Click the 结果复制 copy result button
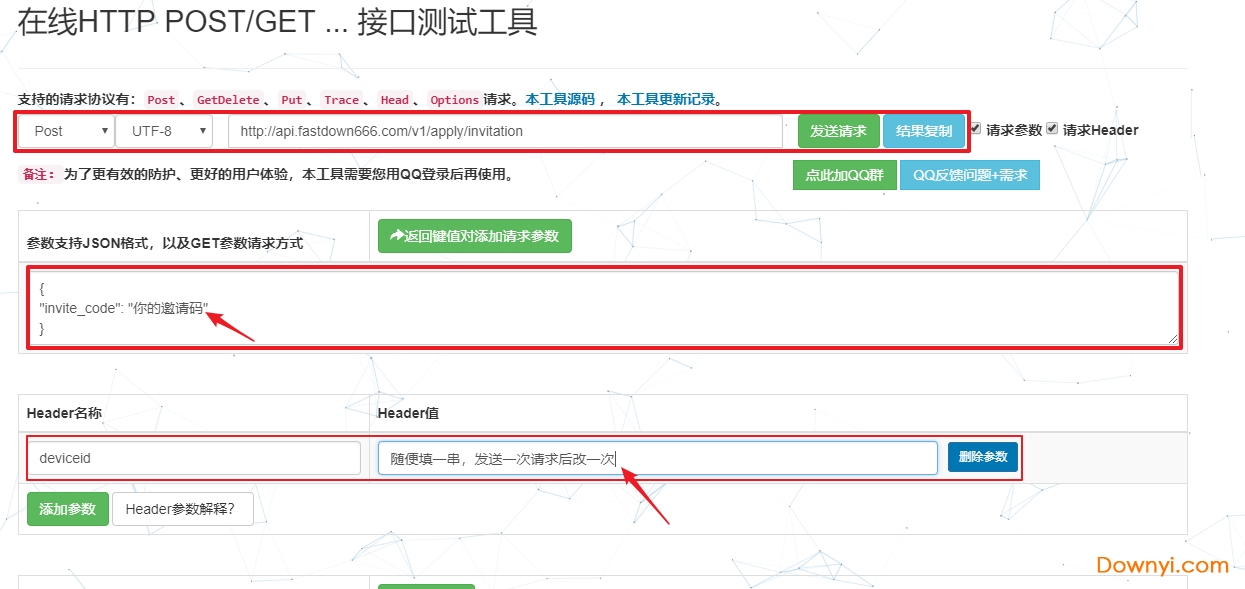Viewport: 1245px width, 589px height. (923, 130)
